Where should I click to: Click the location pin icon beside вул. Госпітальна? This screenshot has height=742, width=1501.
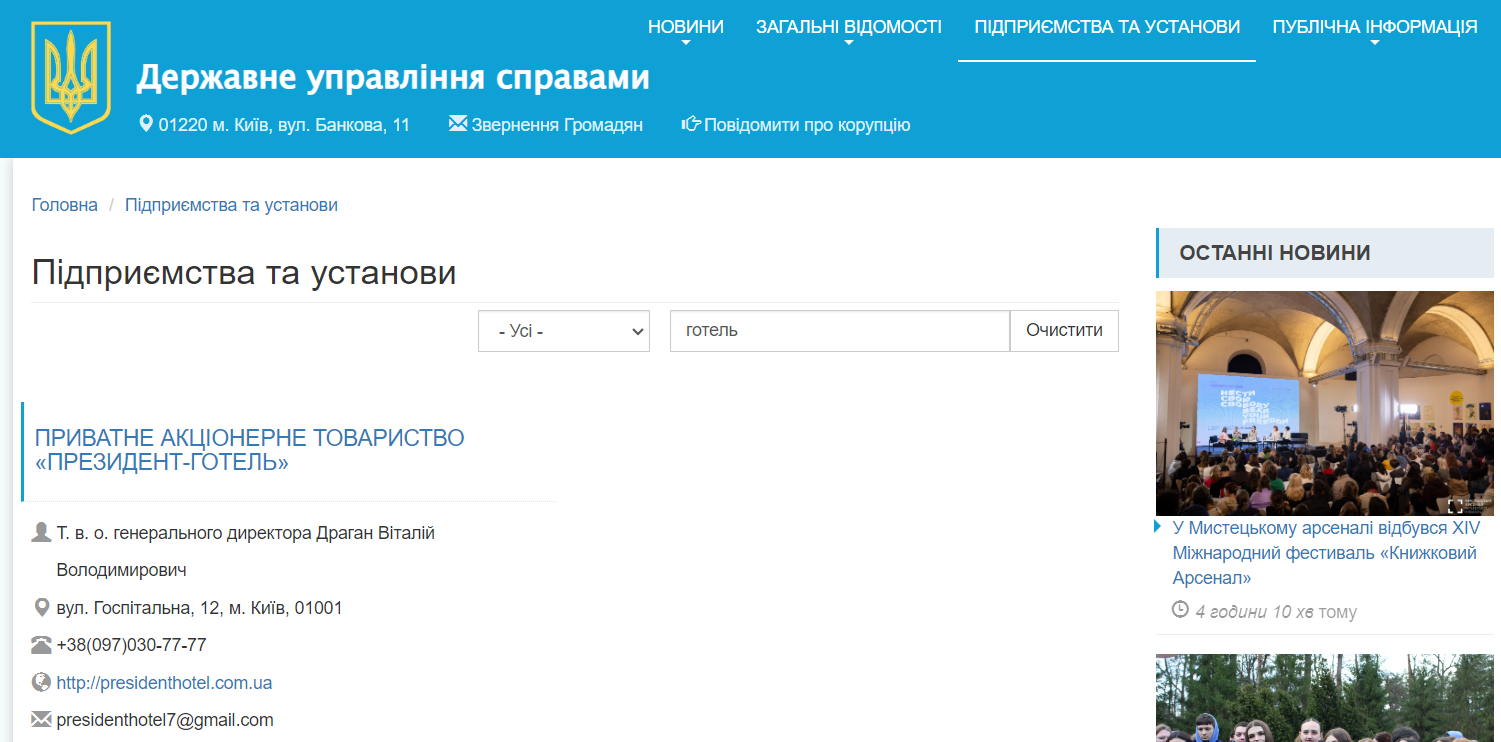[41, 608]
